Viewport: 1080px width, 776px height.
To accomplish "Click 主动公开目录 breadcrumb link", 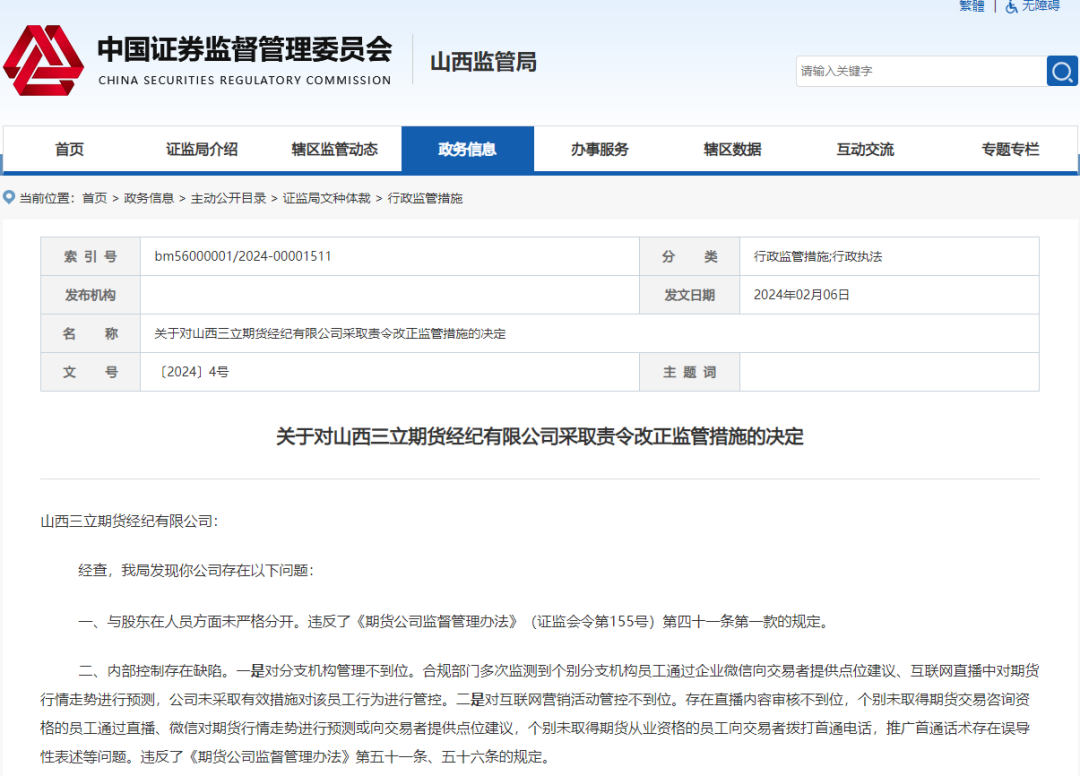I will pos(229,198).
